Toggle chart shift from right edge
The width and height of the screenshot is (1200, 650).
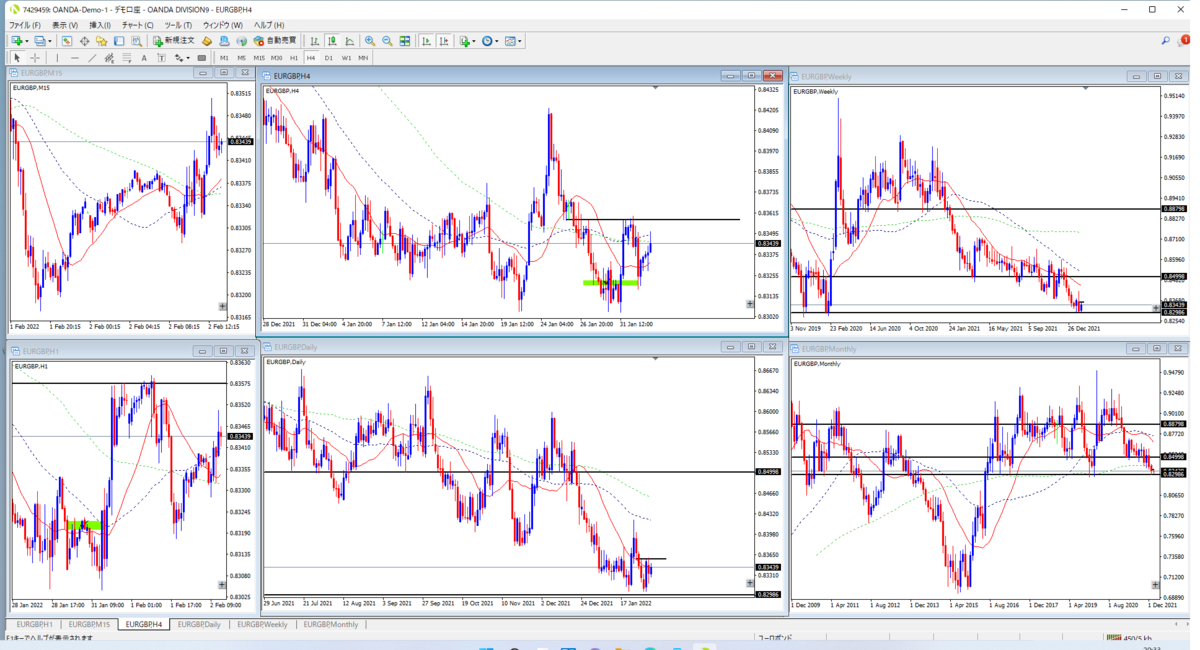[x=443, y=41]
